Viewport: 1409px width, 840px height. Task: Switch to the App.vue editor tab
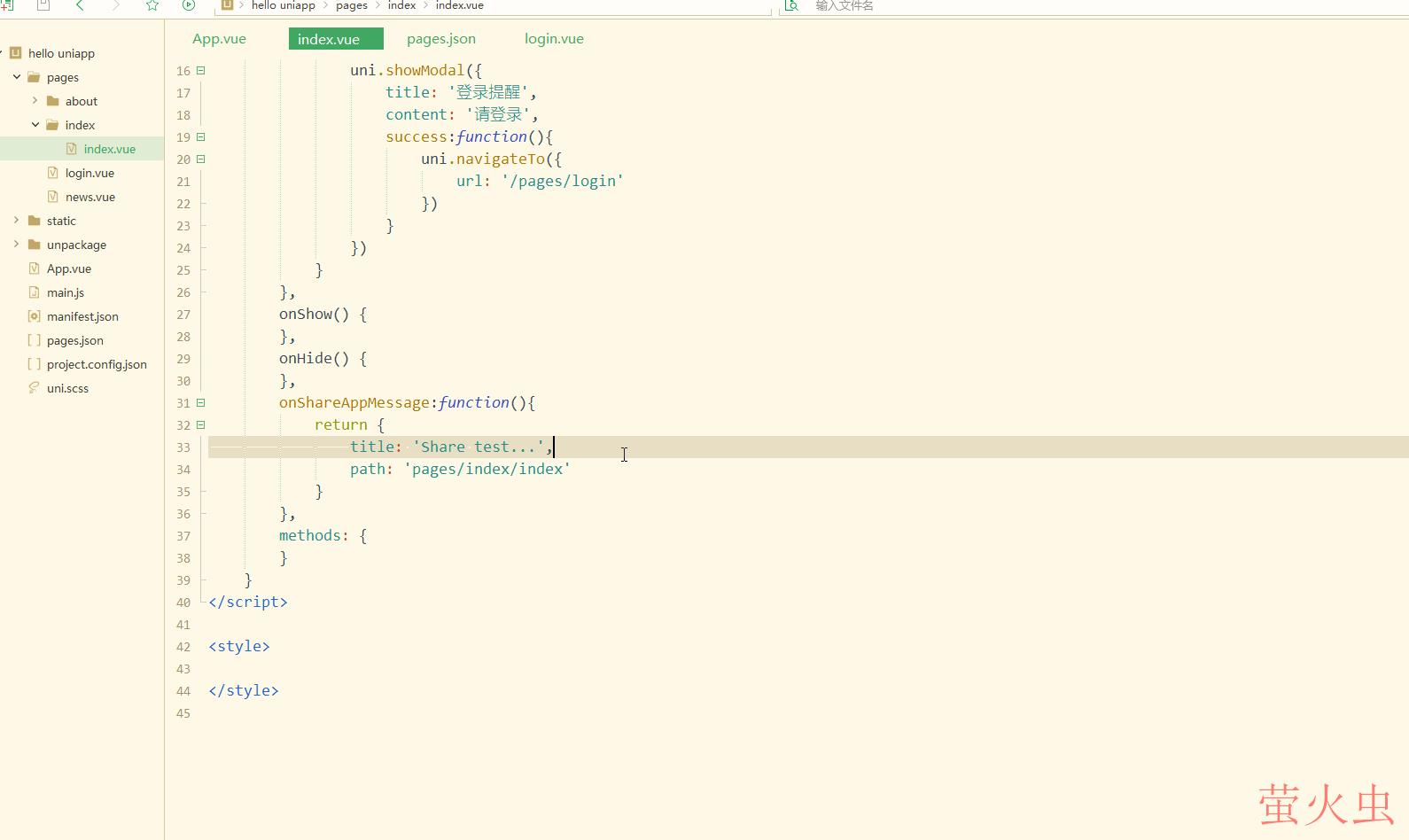[x=220, y=39]
